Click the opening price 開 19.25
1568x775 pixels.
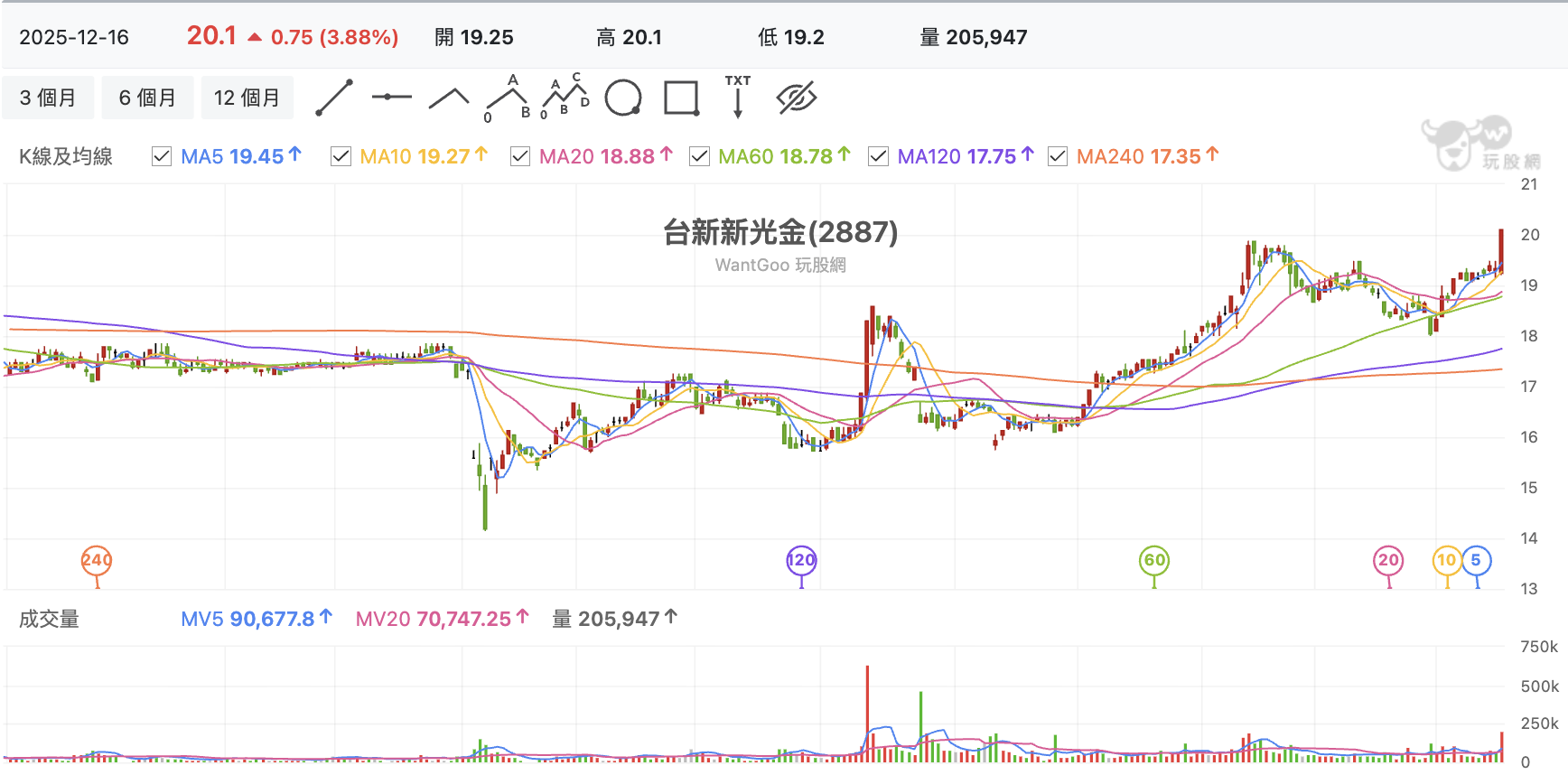474,37
